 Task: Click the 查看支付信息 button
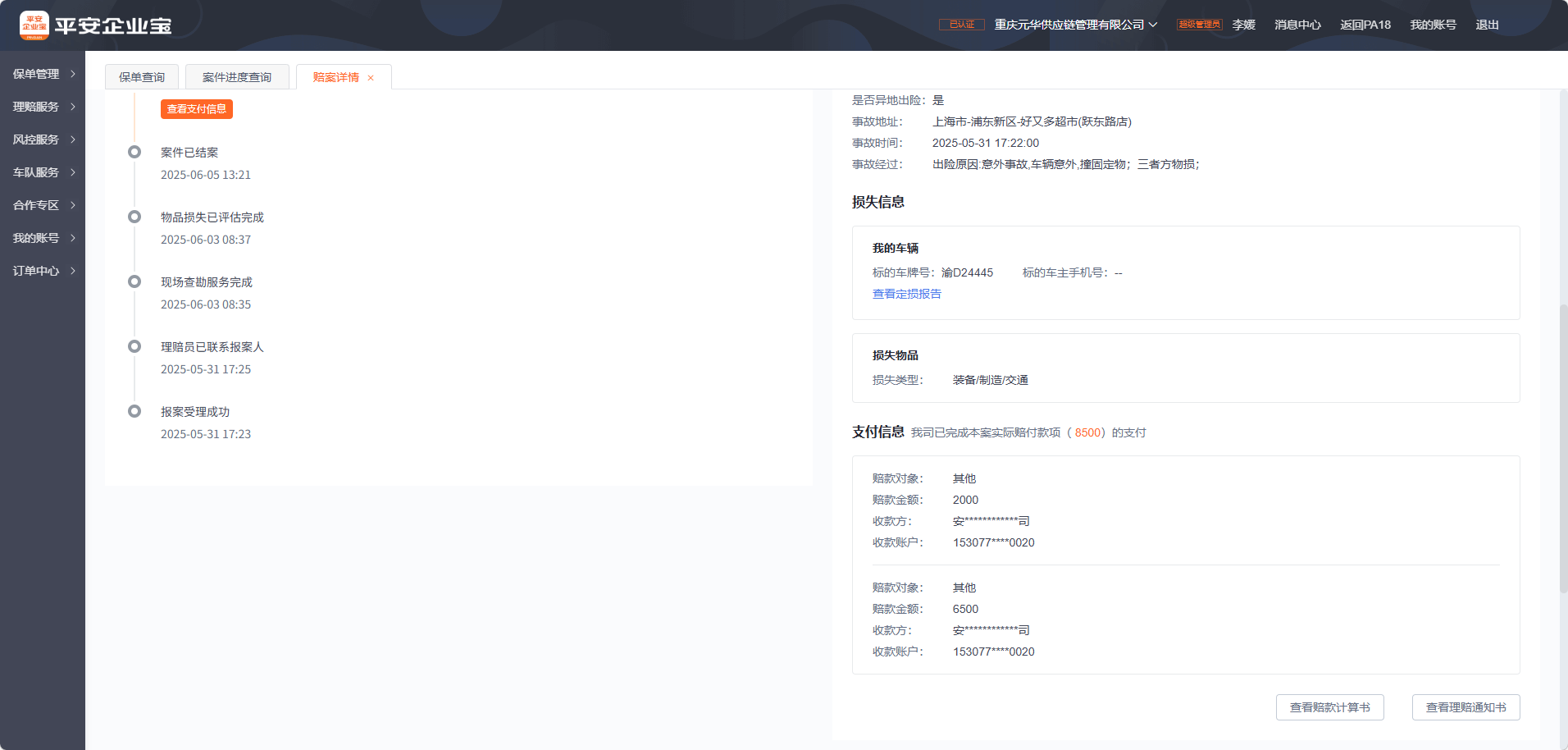click(x=197, y=109)
